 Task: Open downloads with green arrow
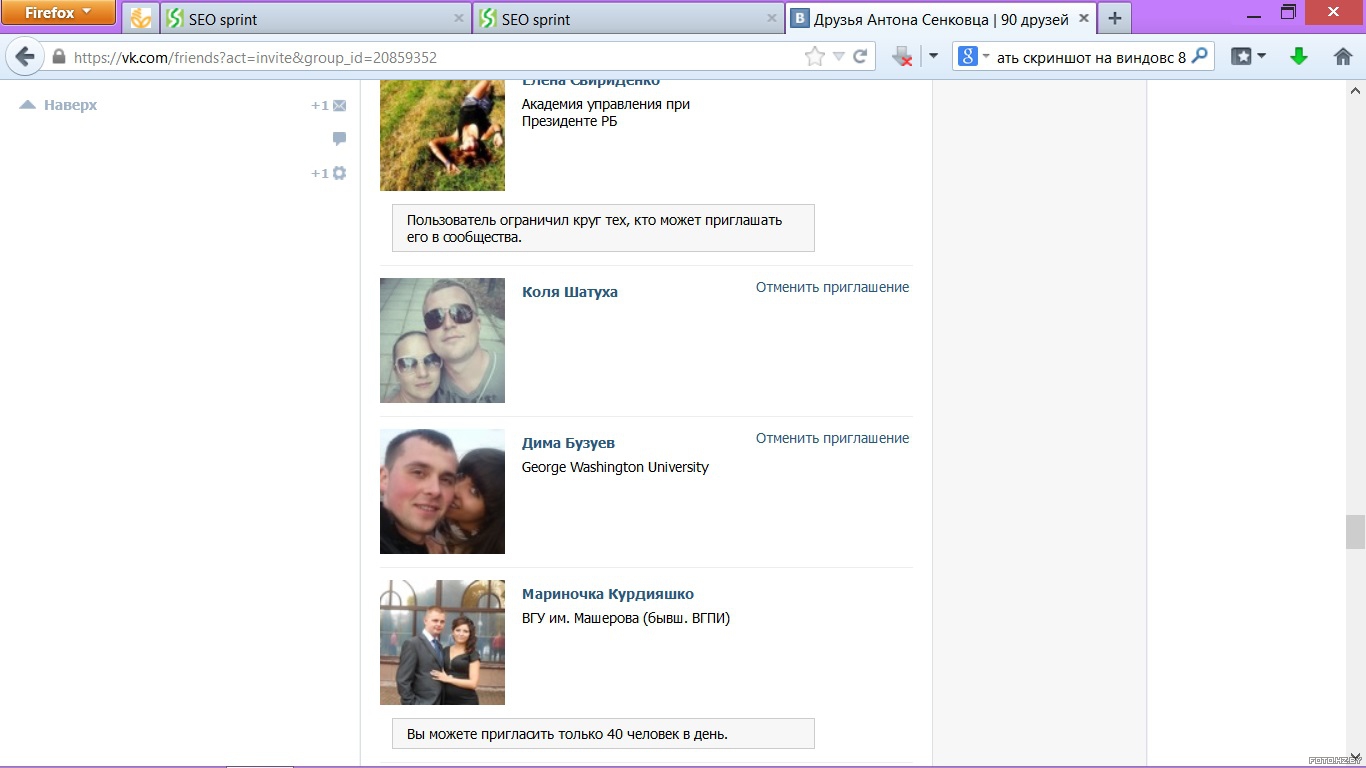click(1299, 57)
